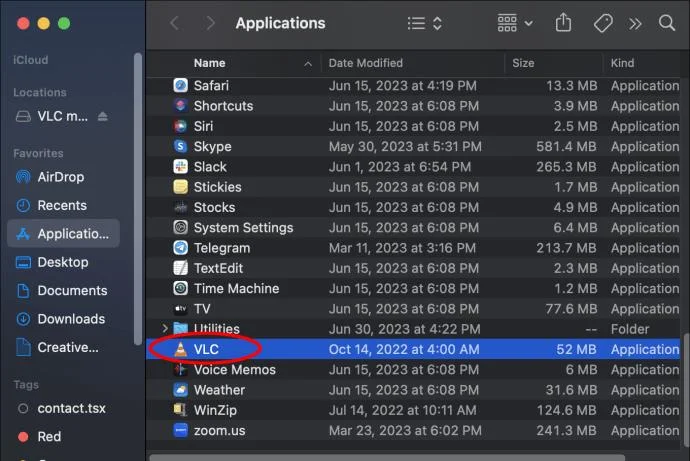Image resolution: width=690 pixels, height=461 pixels.
Task: Select the Telegram app icon
Action: 180,248
